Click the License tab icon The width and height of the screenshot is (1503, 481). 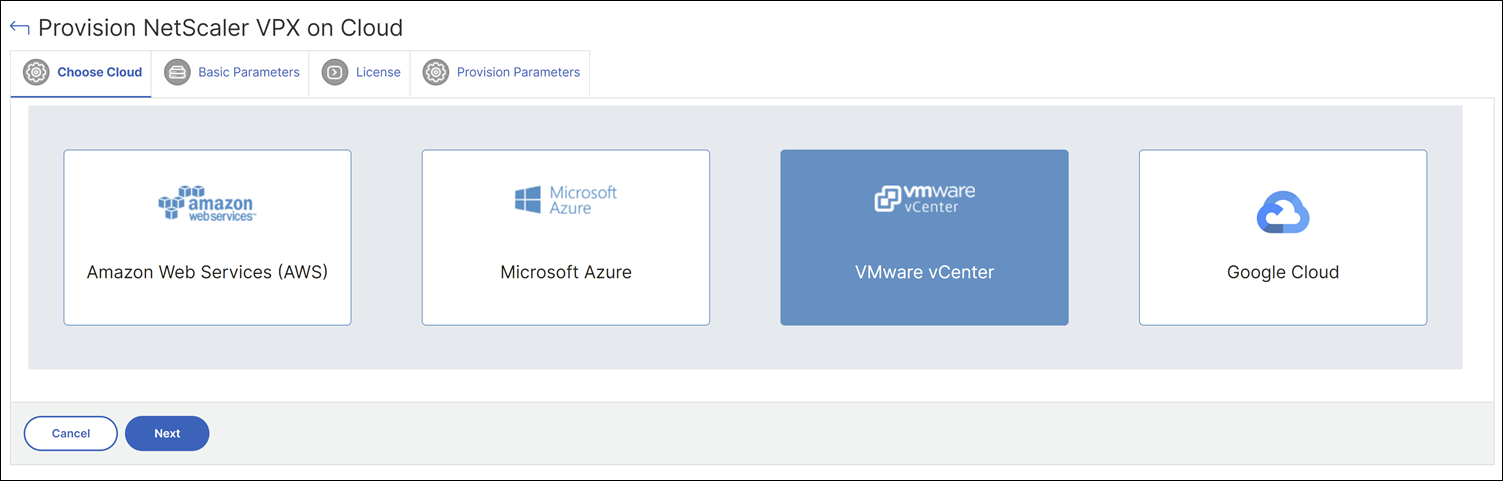(335, 73)
